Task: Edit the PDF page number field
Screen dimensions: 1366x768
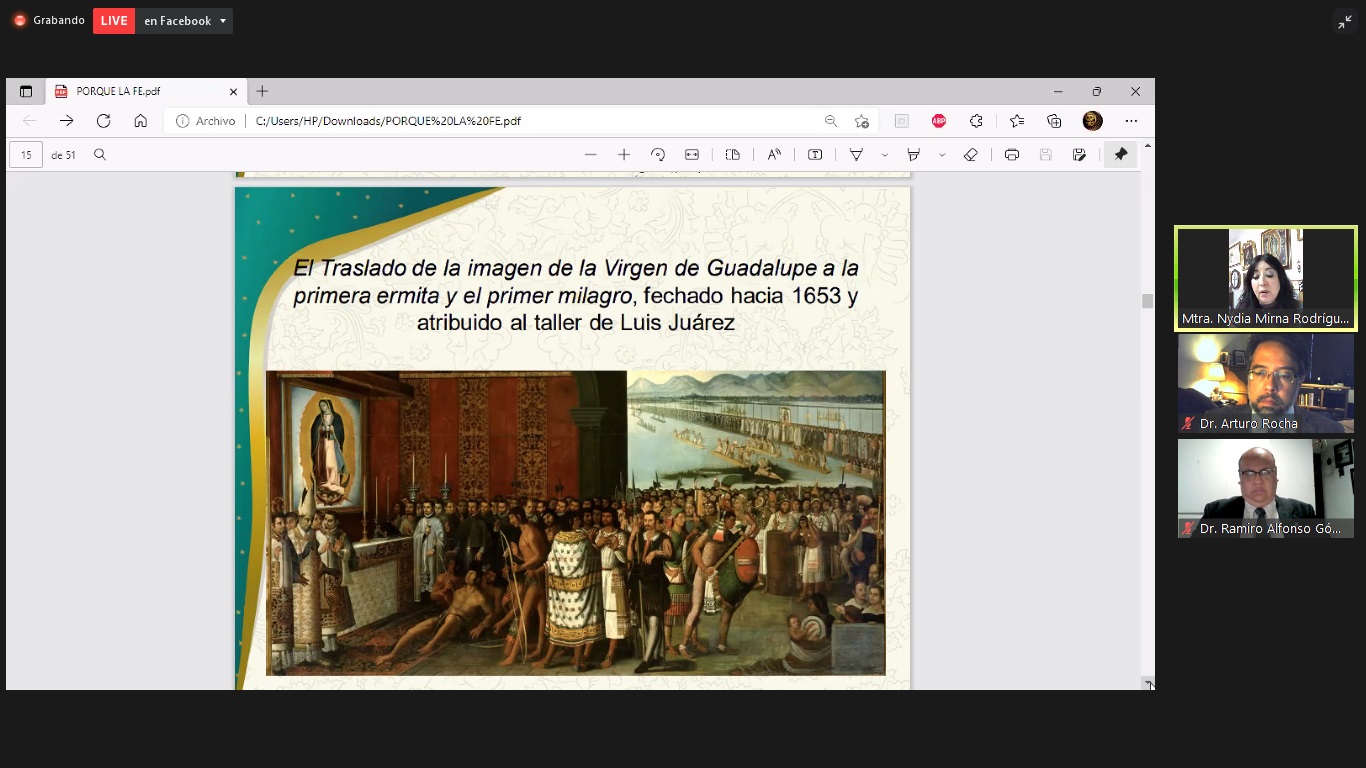Action: [x=26, y=155]
